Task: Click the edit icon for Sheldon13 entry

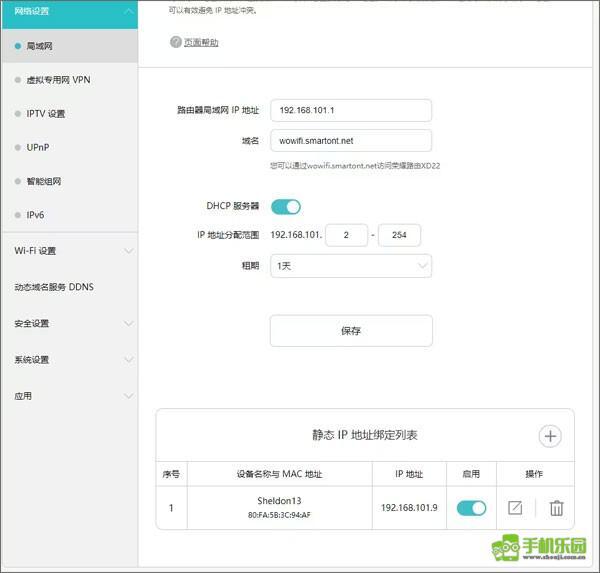Action: [x=515, y=508]
